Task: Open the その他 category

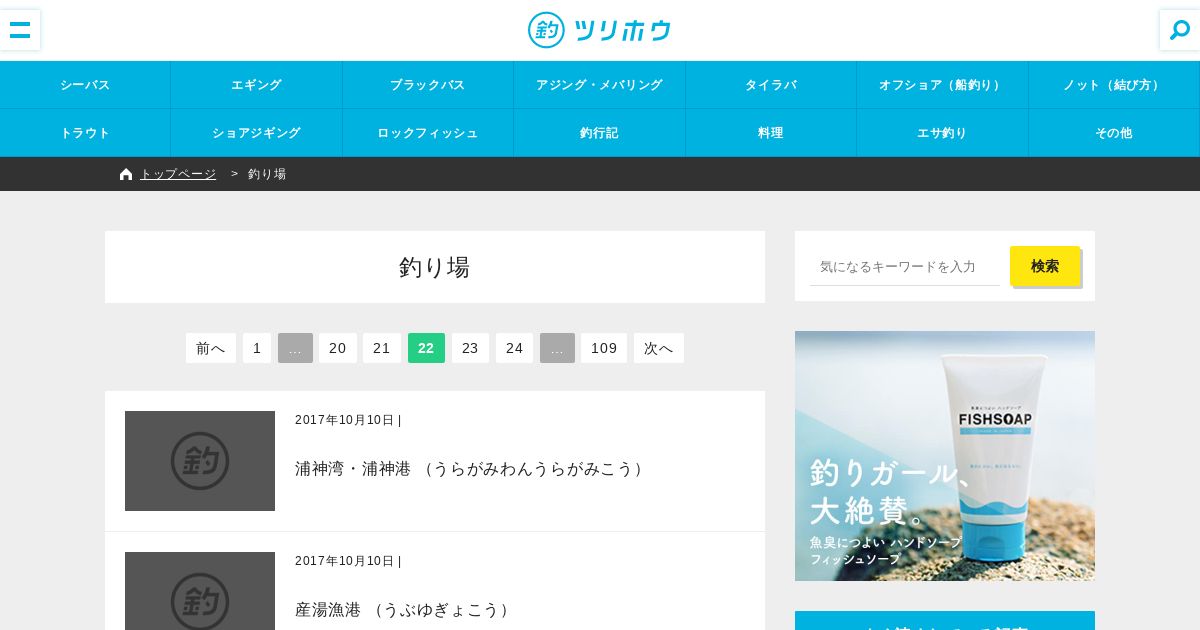Action: (x=1114, y=133)
